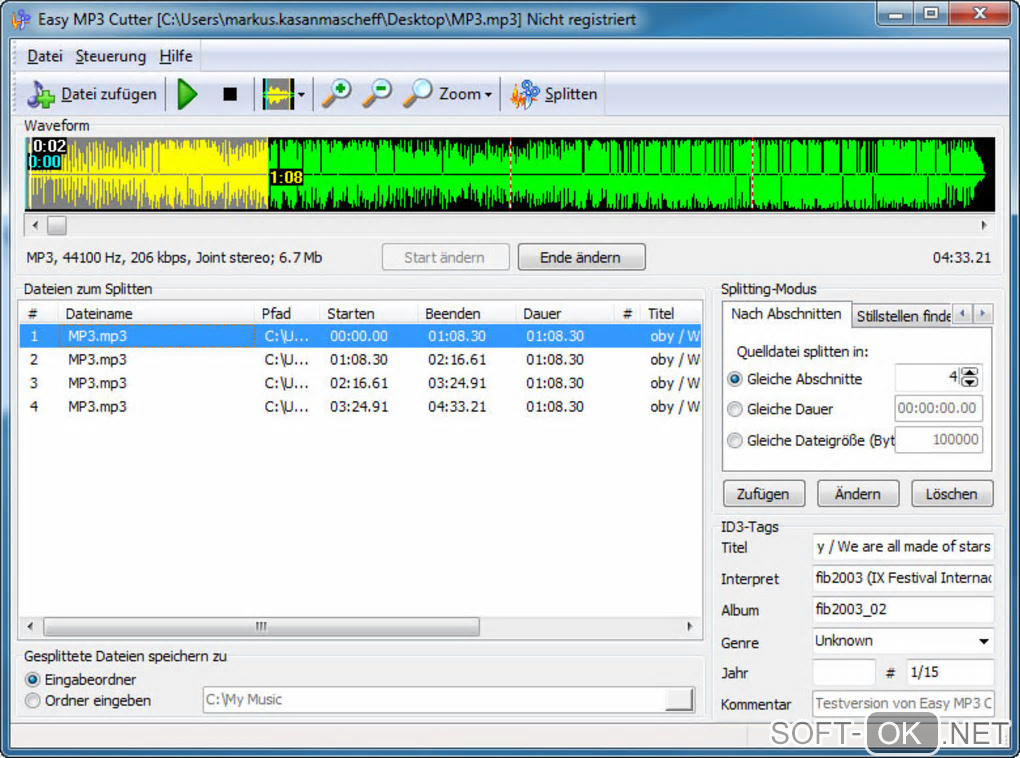The image size is (1020, 758).
Task: Zoom in with the plus magnifier
Action: pos(337,94)
